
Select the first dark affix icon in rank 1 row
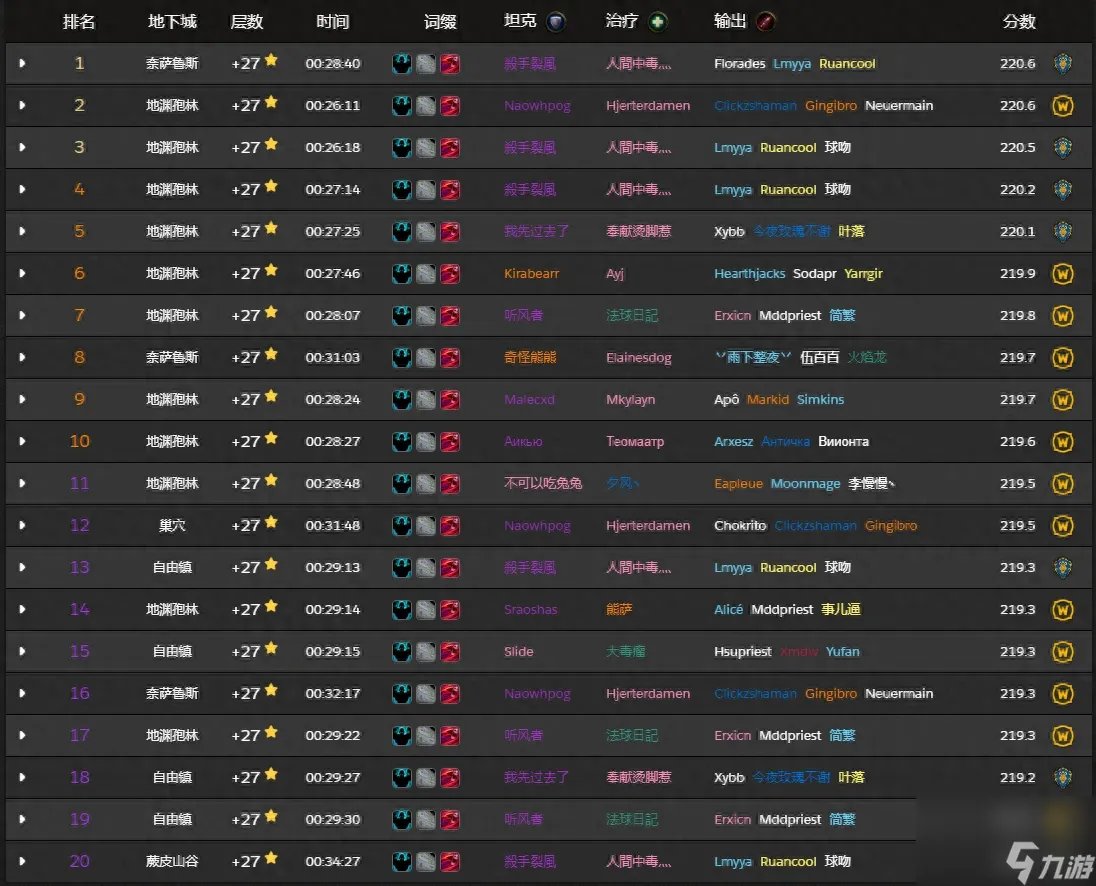pos(404,62)
